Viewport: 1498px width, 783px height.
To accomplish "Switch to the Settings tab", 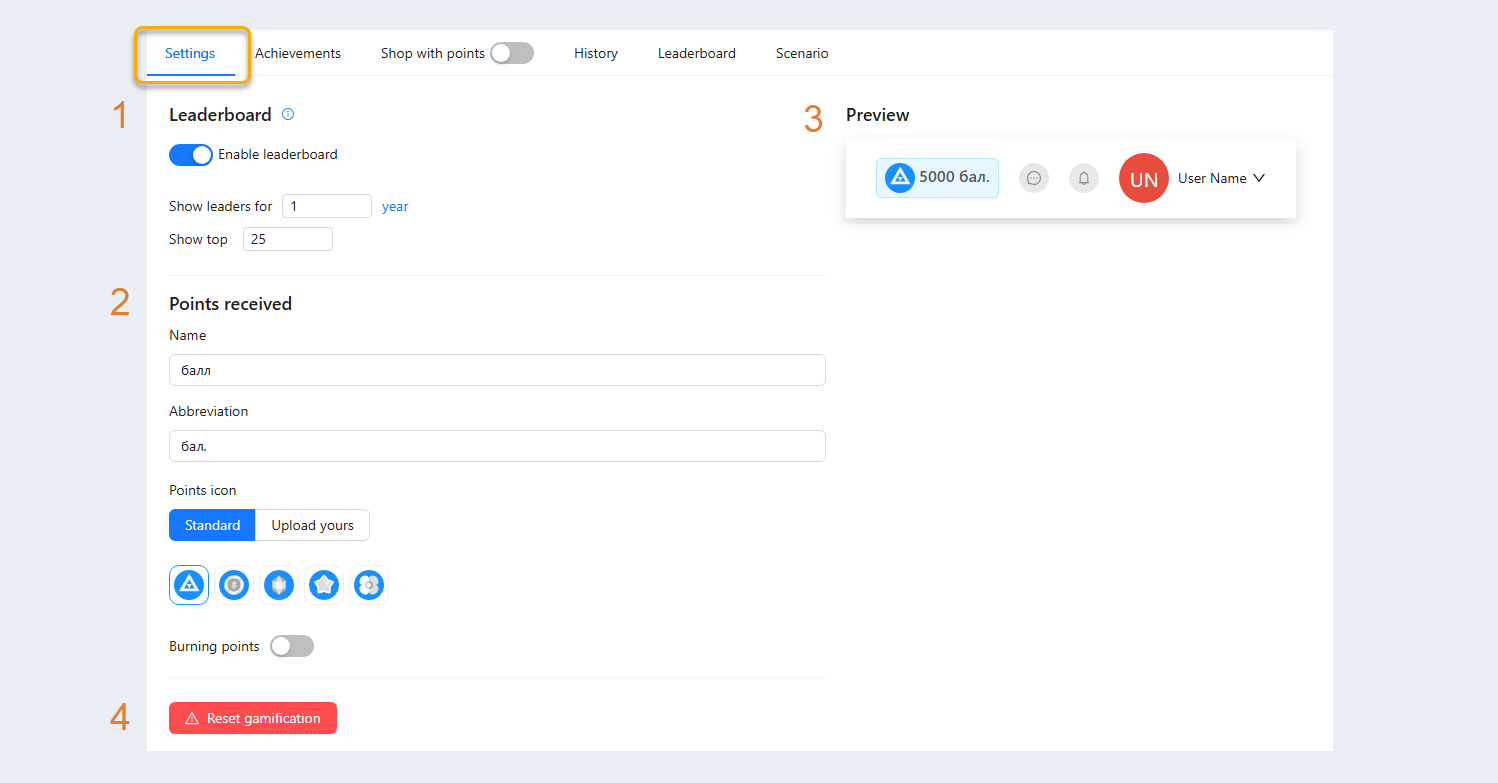I will 190,53.
